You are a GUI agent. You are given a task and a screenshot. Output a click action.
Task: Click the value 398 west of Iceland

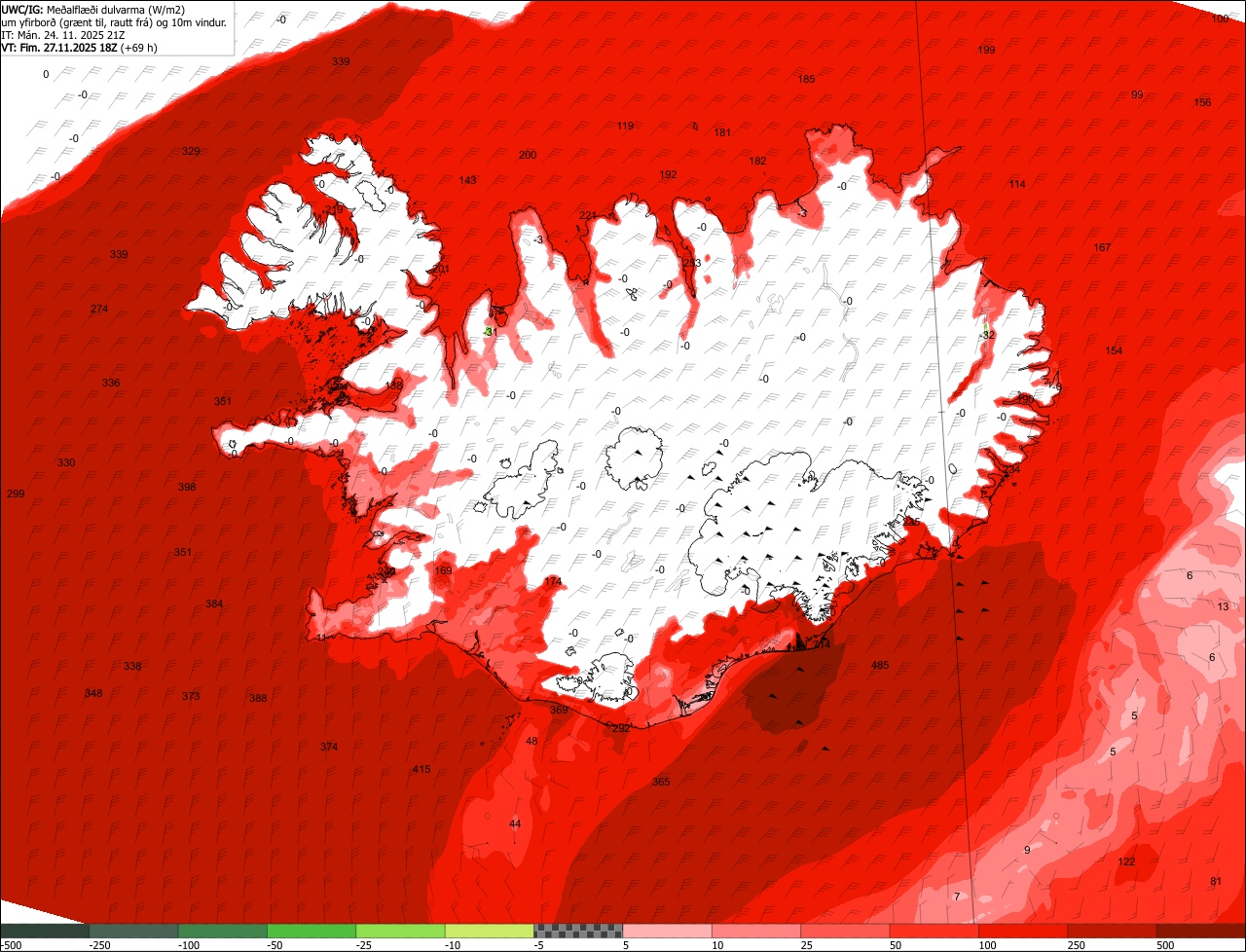187,487
